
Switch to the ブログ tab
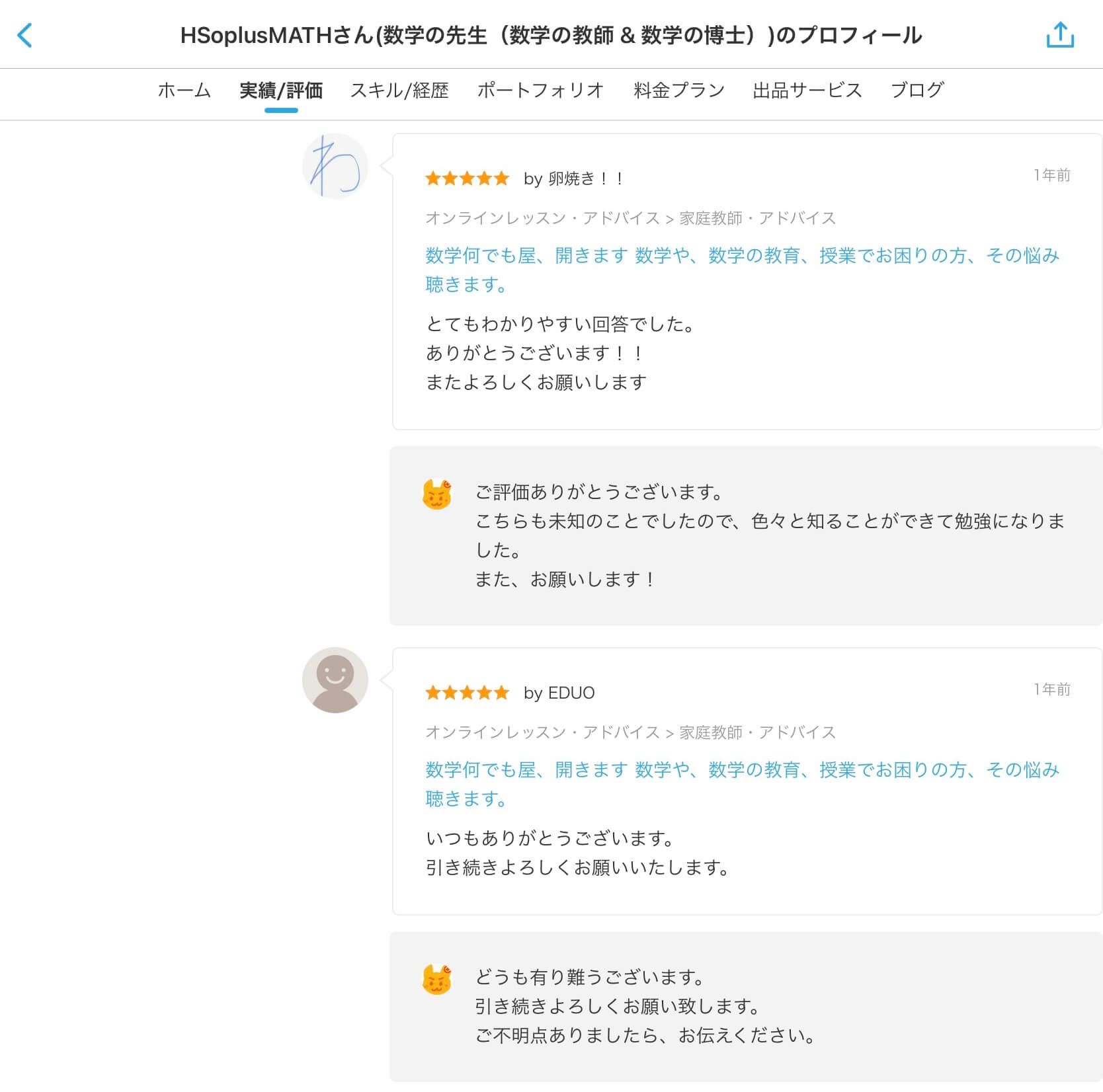click(x=917, y=90)
